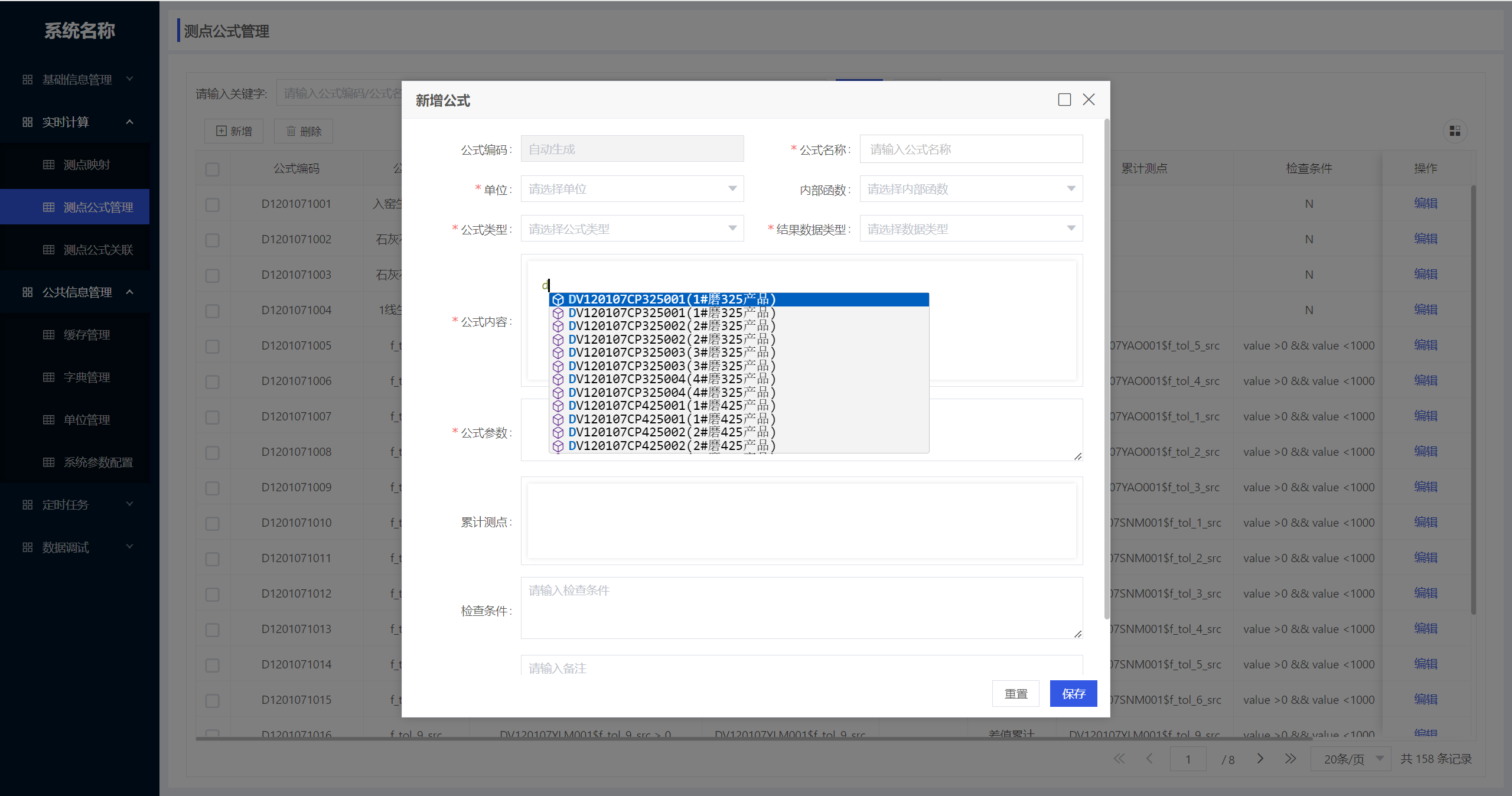Click 编辑 for row D1201071006

[x=1426, y=381]
